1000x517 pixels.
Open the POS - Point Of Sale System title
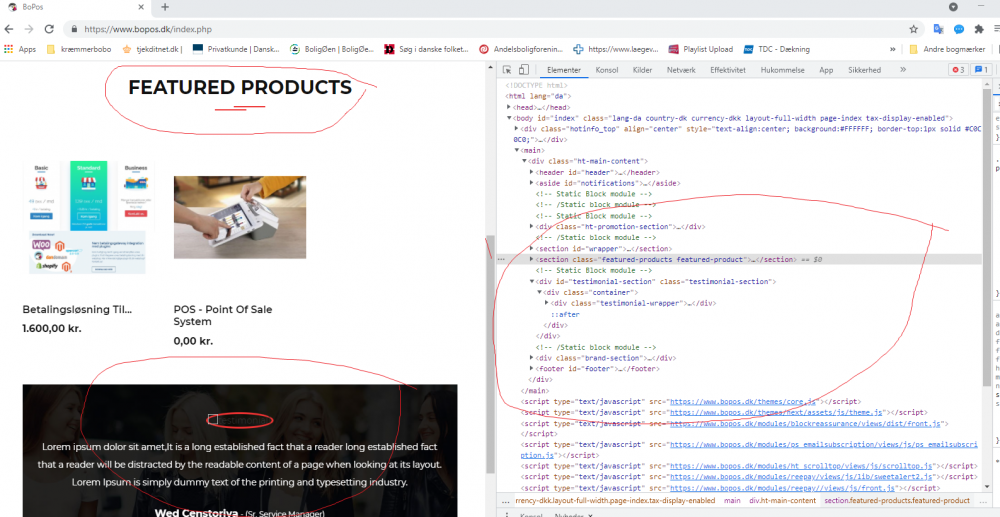point(223,316)
